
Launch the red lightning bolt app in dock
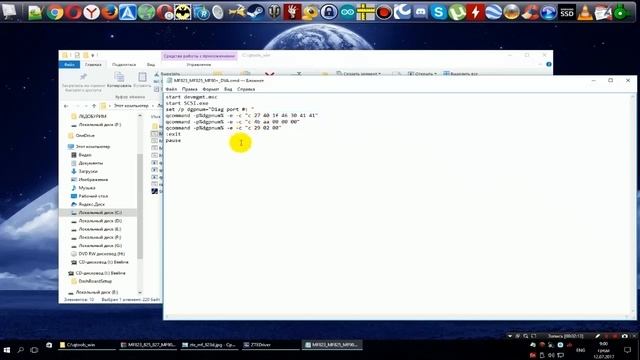coord(476,12)
